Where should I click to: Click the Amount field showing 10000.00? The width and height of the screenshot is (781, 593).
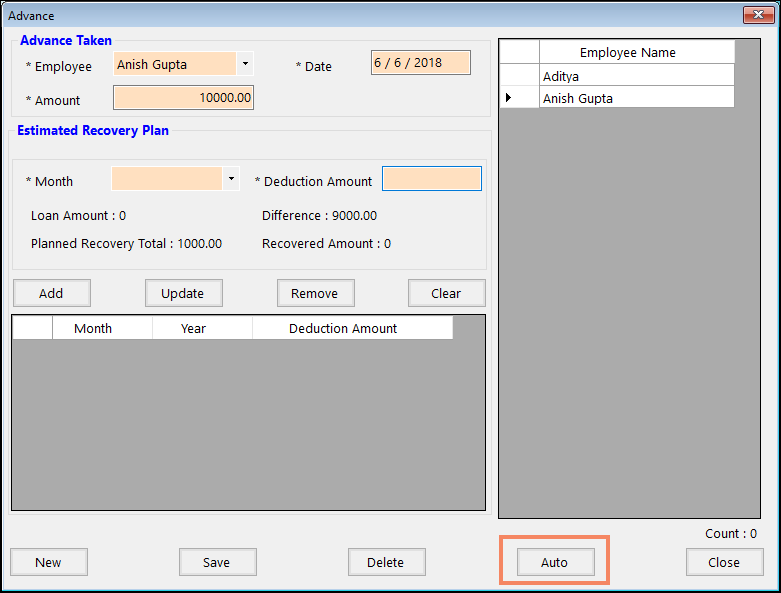[183, 98]
